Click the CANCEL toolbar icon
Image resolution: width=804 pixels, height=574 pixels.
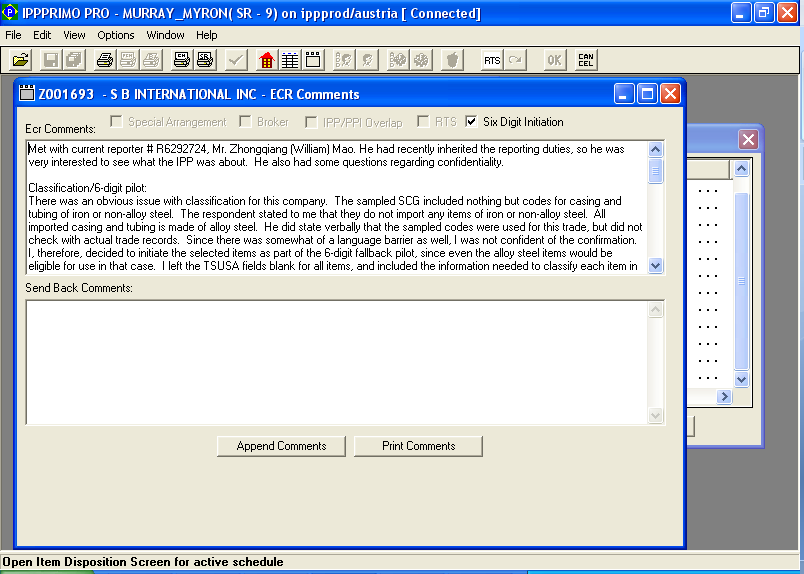point(586,61)
